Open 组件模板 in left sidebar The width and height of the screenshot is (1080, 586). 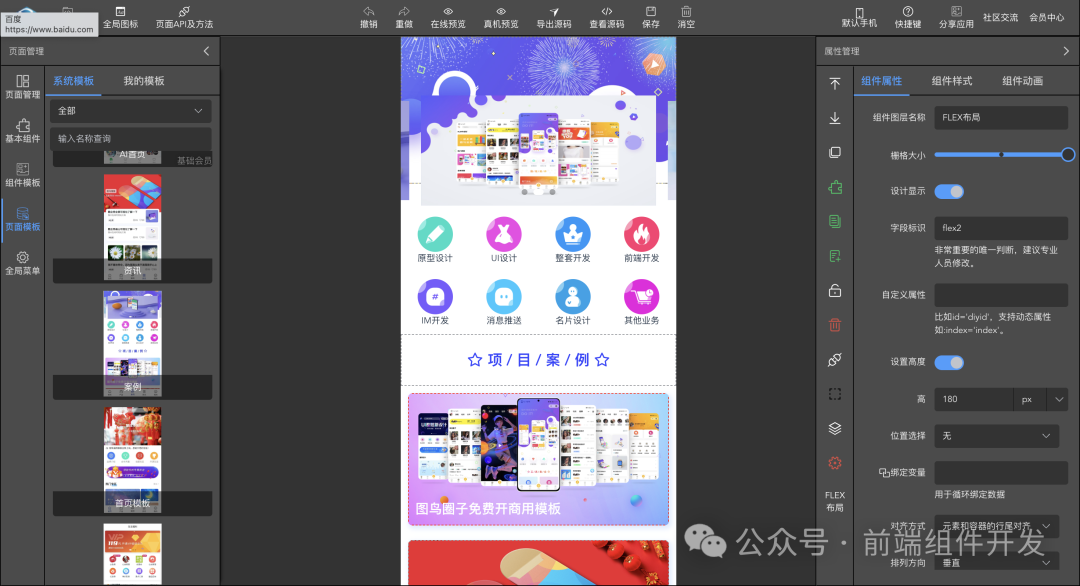(x=23, y=175)
